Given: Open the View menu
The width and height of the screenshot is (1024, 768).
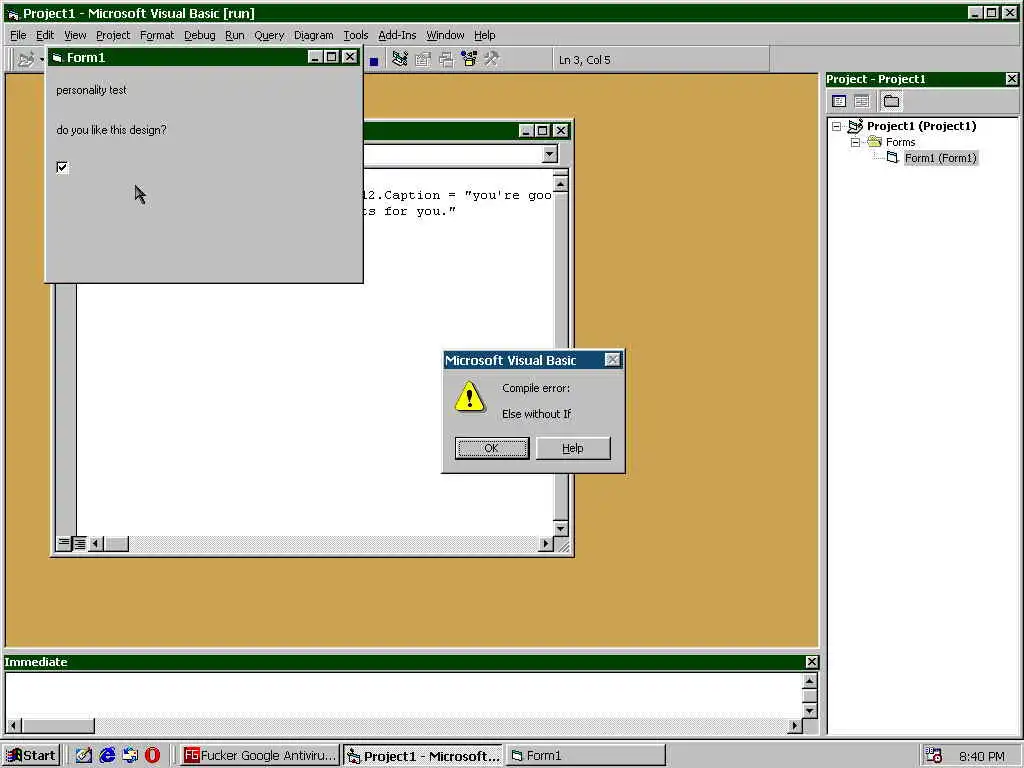Looking at the screenshot, I should [75, 35].
